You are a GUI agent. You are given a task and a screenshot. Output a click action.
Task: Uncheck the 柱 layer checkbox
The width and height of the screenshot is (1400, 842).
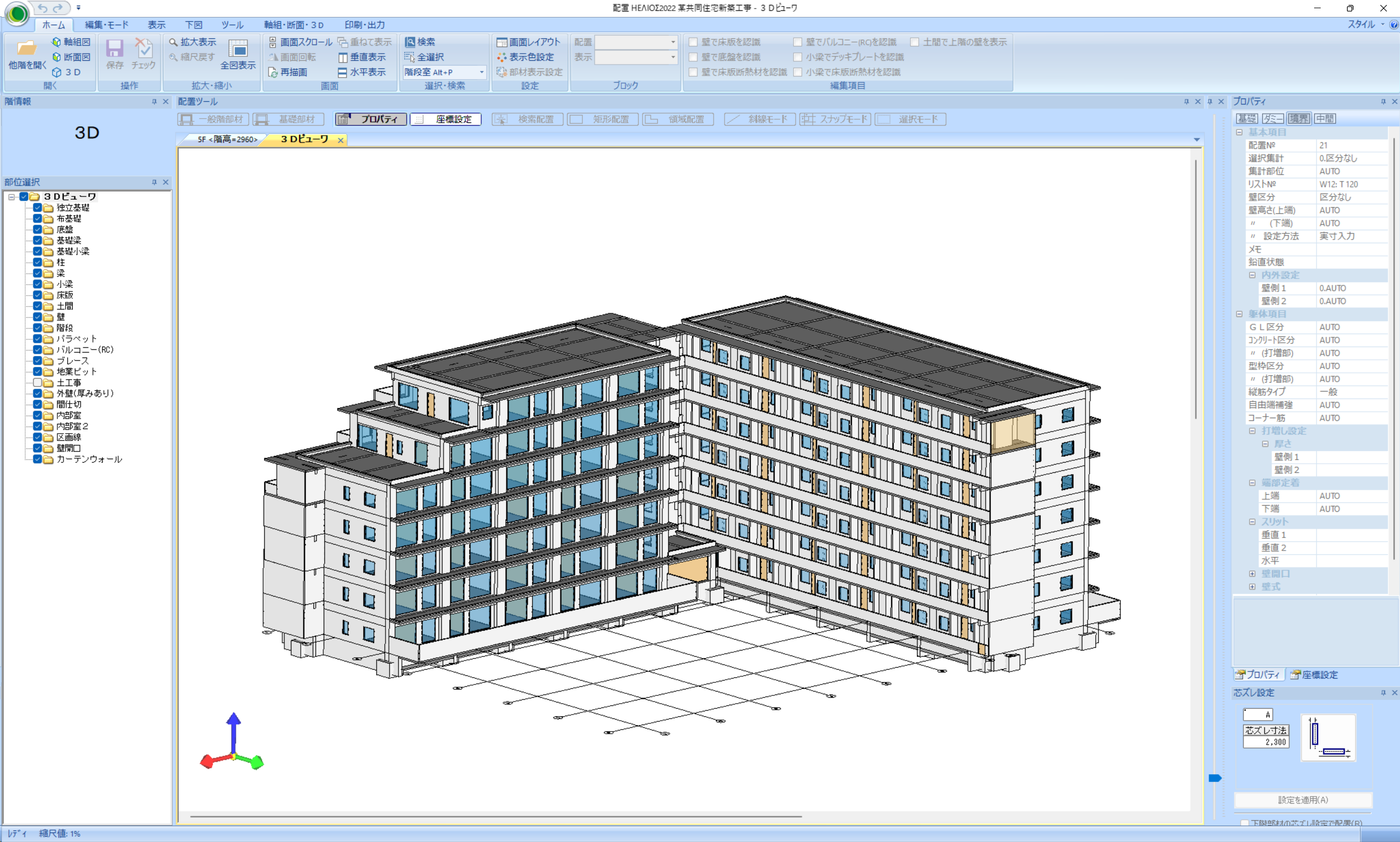(x=37, y=262)
